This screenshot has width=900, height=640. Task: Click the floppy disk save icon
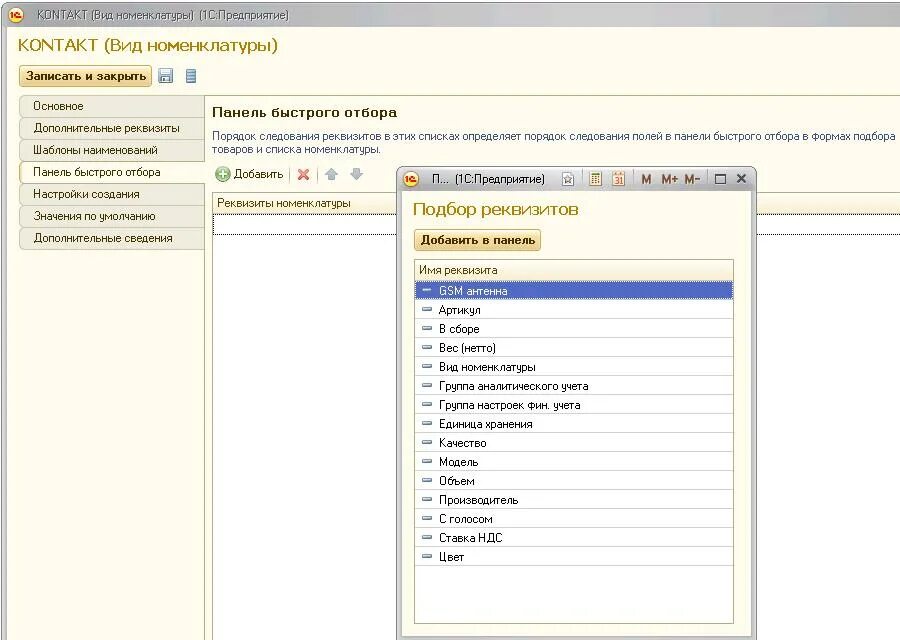166,76
